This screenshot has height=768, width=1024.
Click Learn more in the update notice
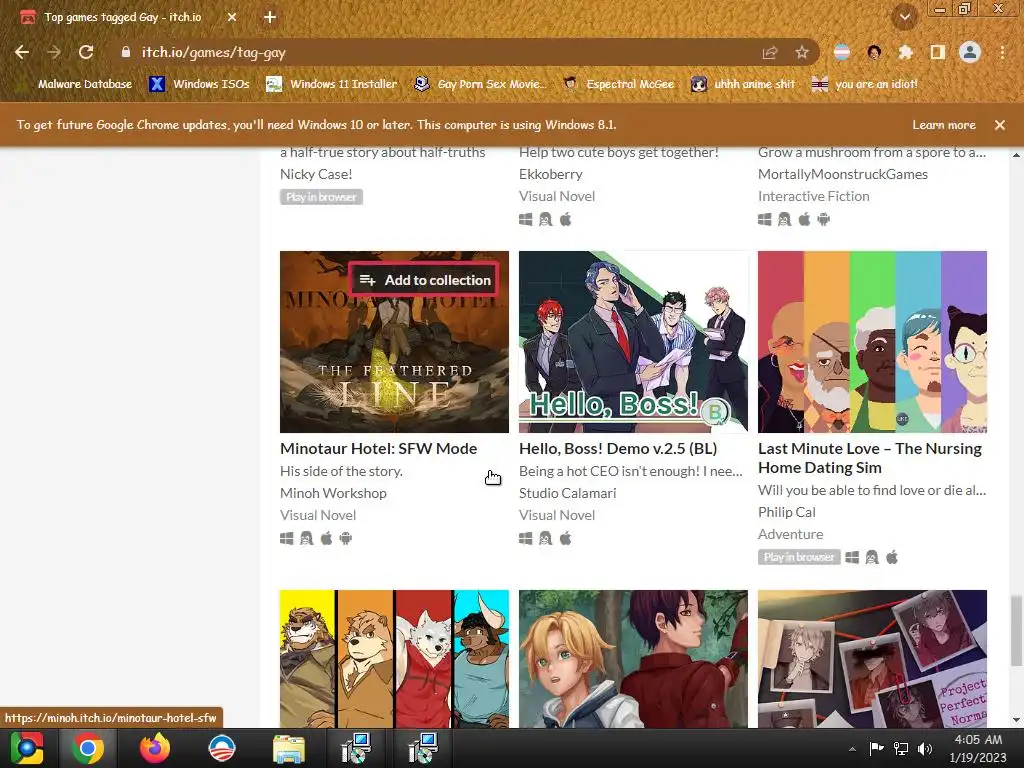[x=944, y=125]
